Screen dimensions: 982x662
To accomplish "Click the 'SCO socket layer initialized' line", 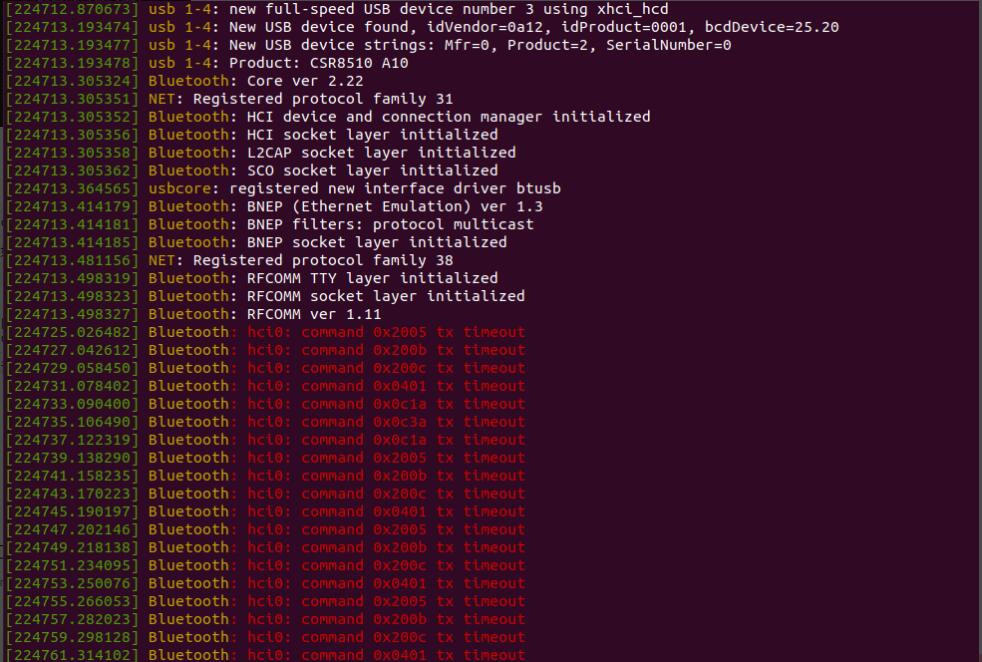I will click(373, 170).
